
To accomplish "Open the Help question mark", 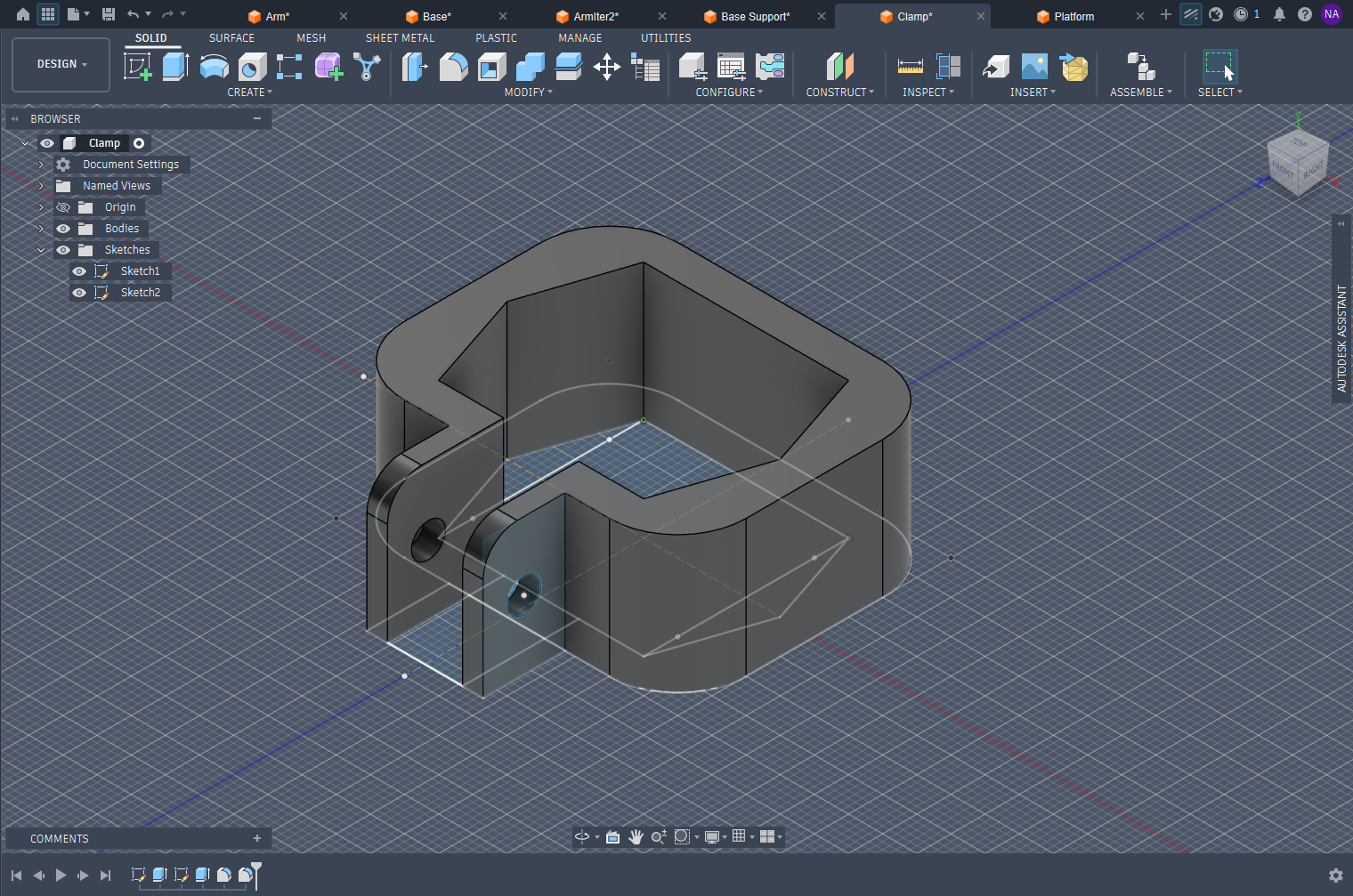I will (1305, 14).
